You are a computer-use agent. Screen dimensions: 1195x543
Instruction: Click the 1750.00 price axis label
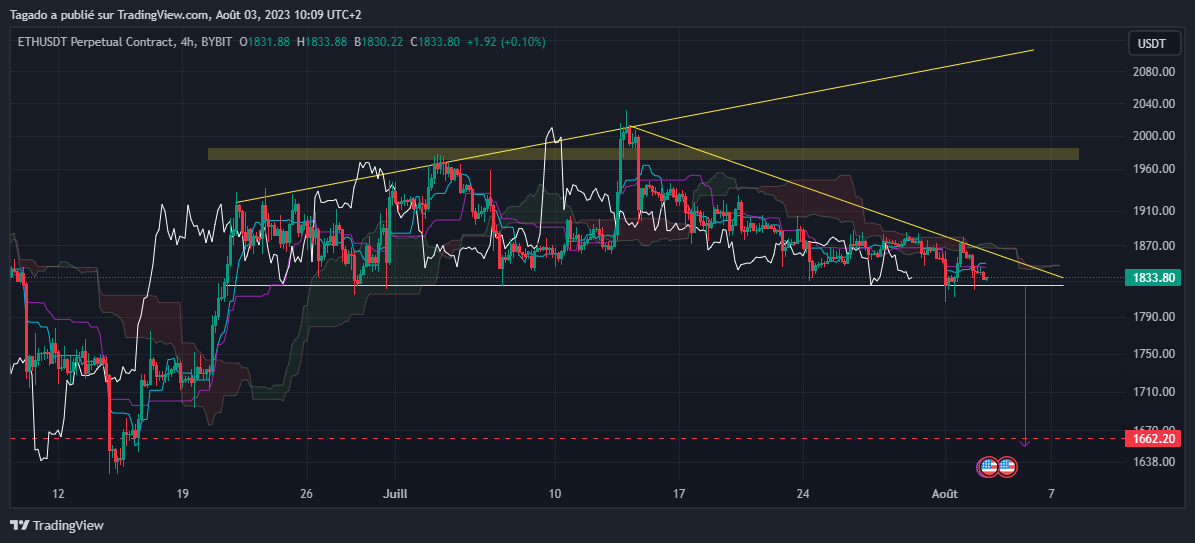[1152, 354]
